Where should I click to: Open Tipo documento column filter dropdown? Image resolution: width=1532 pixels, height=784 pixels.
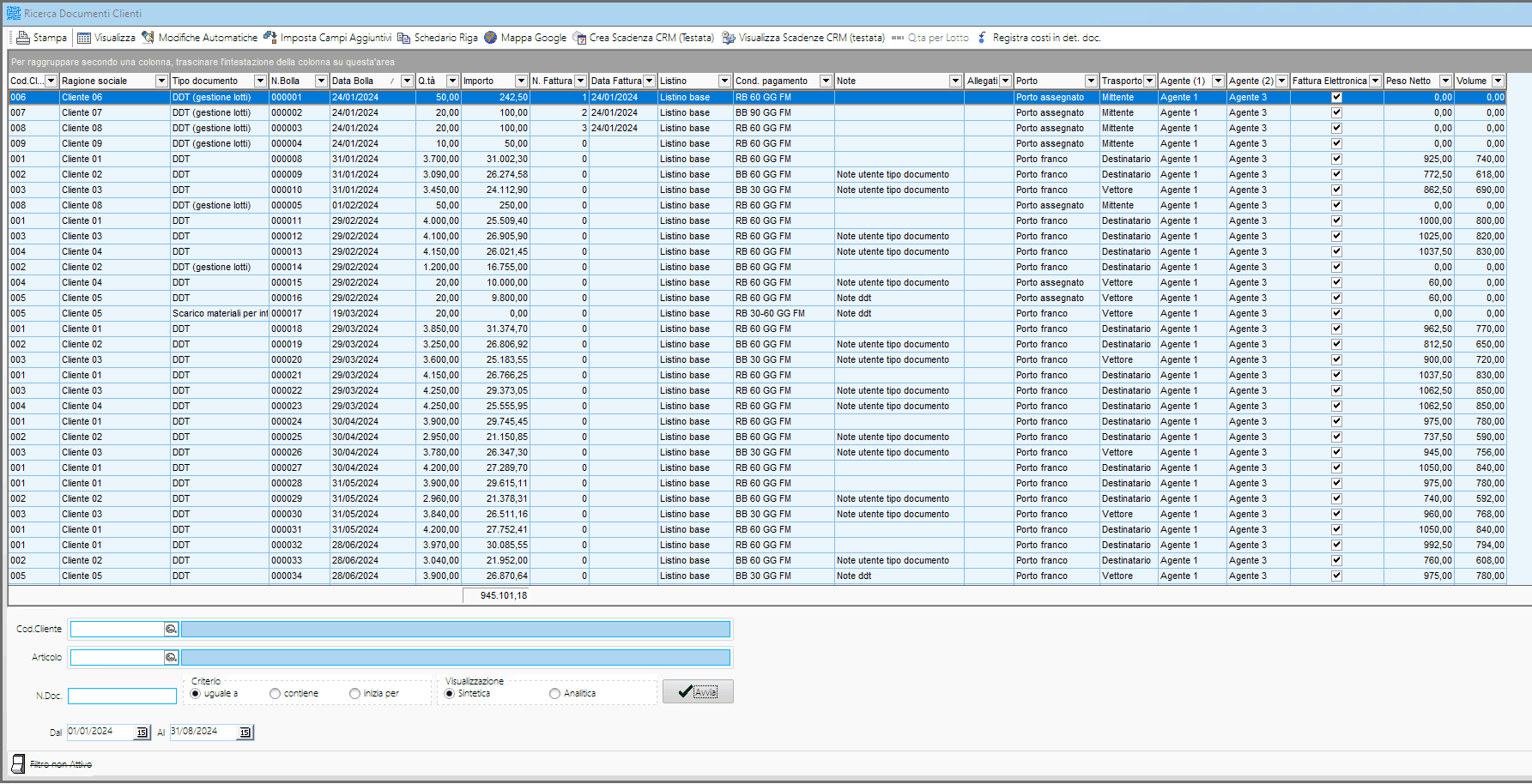click(x=260, y=81)
